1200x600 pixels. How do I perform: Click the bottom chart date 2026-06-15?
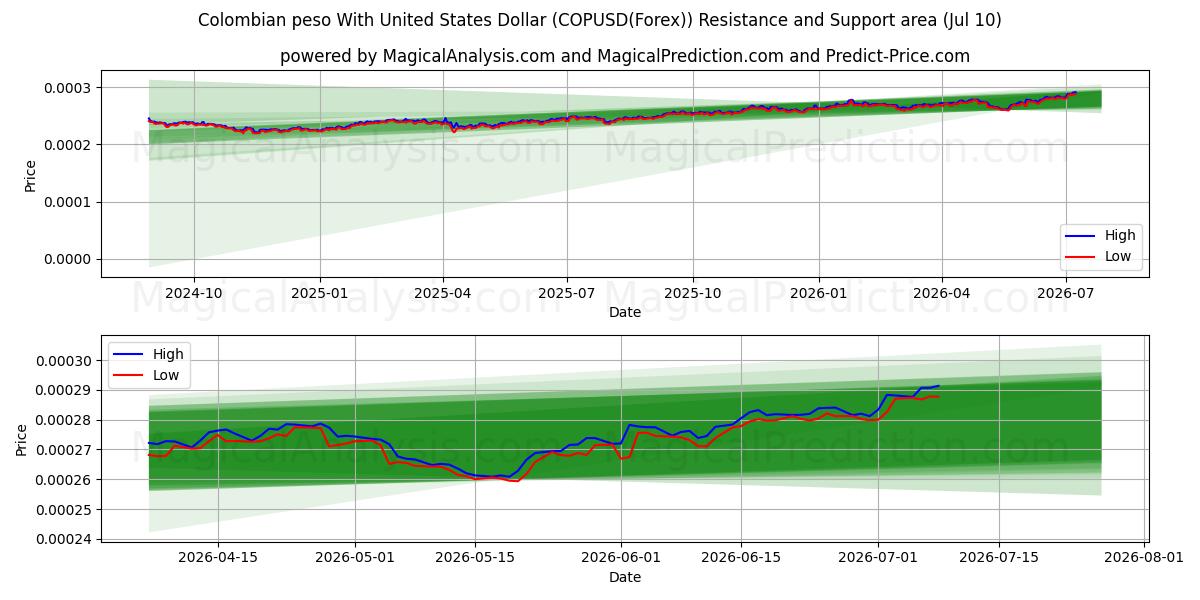click(742, 558)
